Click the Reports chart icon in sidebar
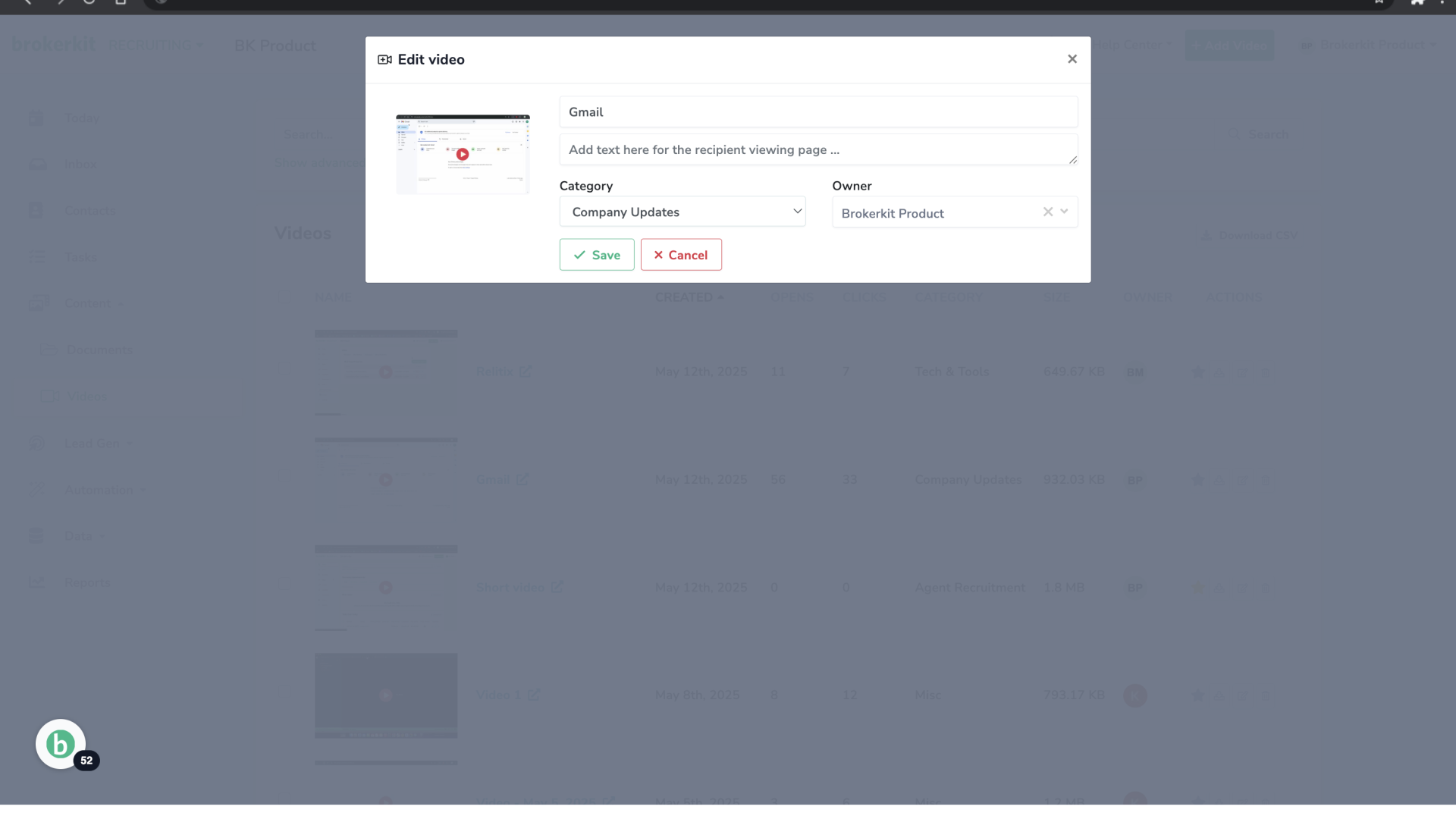This screenshot has width=1456, height=819. (x=36, y=582)
